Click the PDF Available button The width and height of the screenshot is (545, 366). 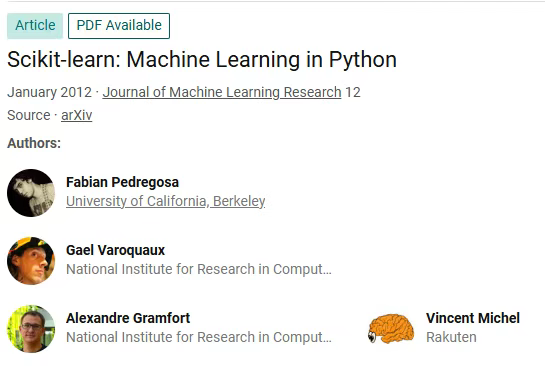click(119, 26)
